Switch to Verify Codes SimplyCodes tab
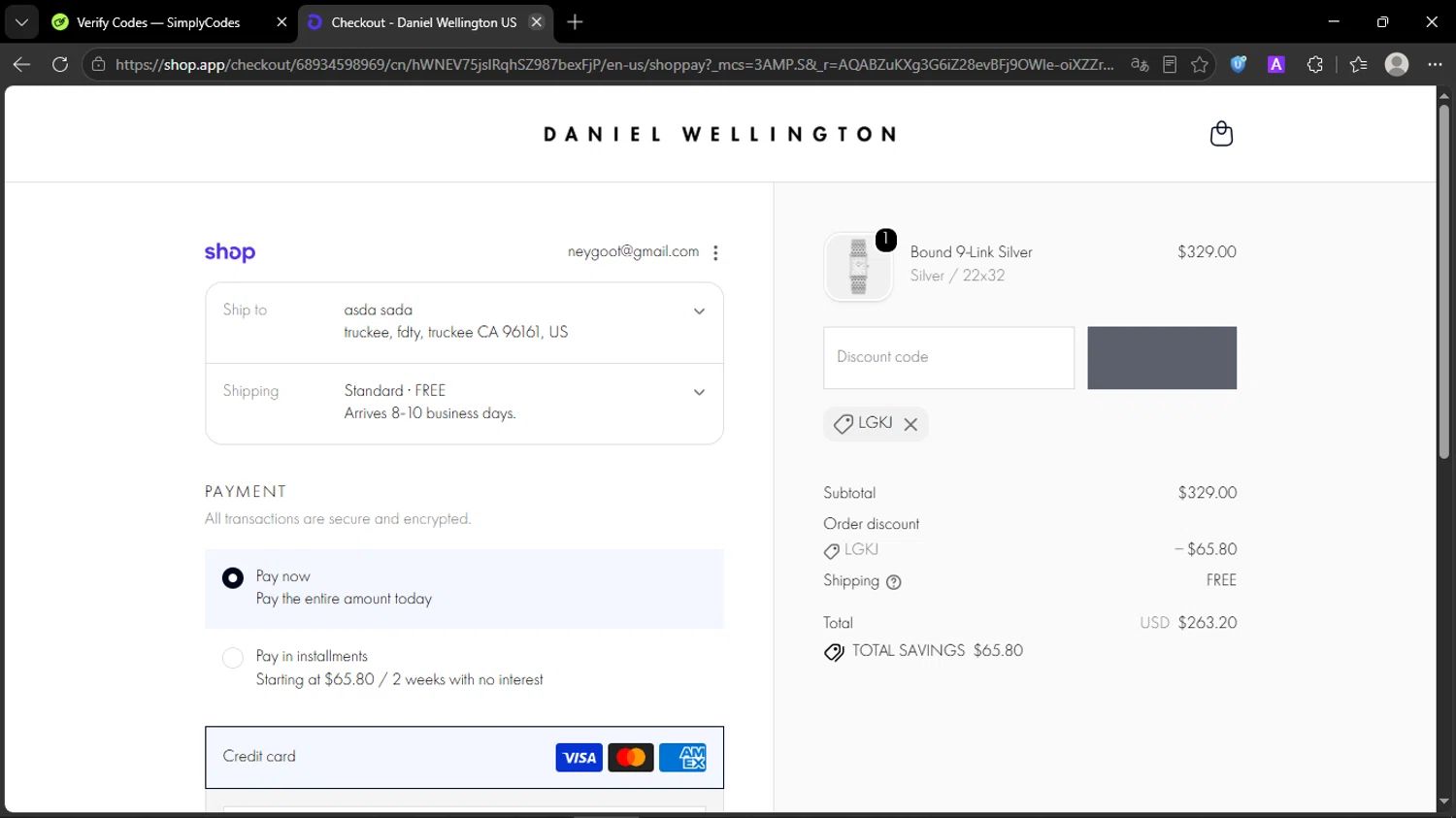This screenshot has height=818, width=1456. [158, 21]
